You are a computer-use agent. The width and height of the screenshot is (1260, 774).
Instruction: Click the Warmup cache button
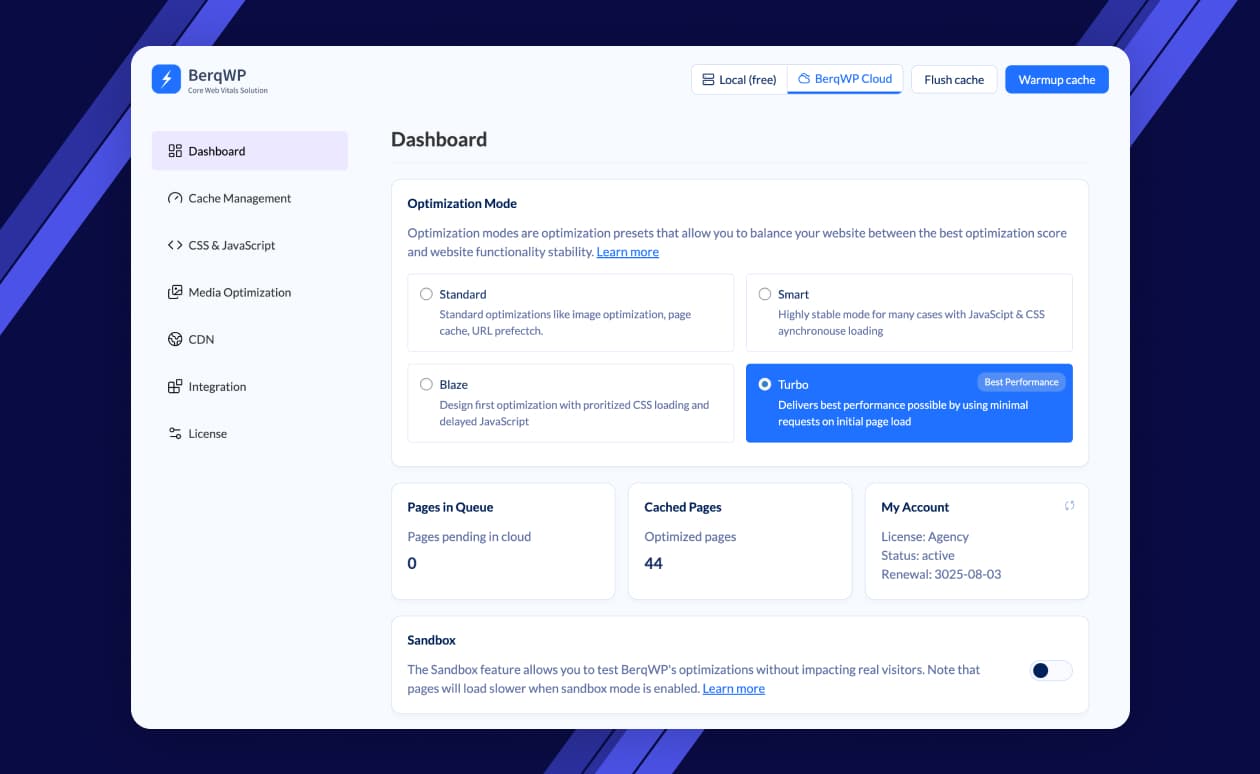(1057, 79)
